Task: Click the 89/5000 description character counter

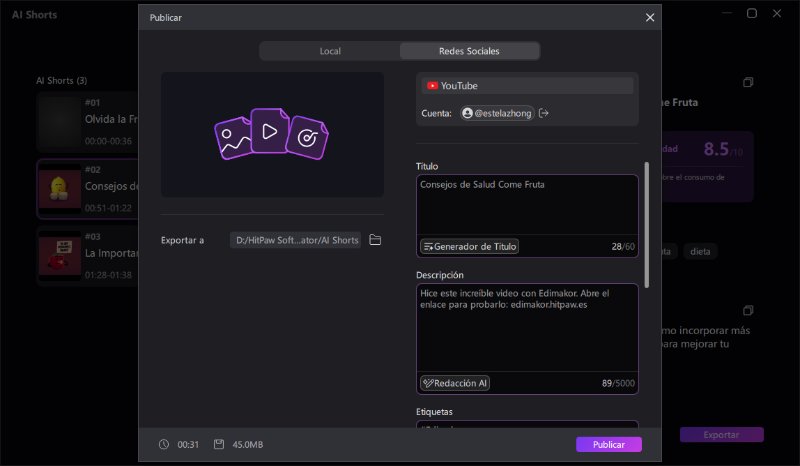Action: tap(618, 383)
